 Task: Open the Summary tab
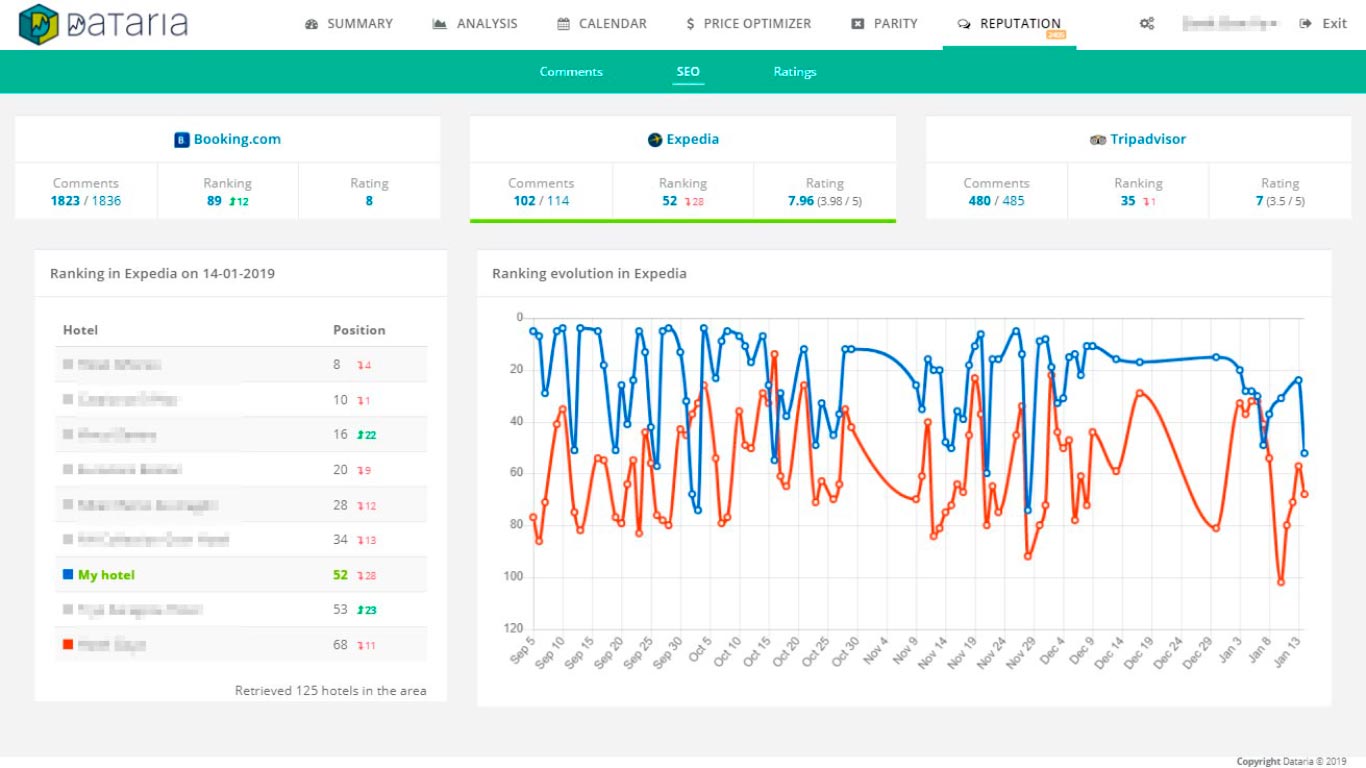pos(349,24)
